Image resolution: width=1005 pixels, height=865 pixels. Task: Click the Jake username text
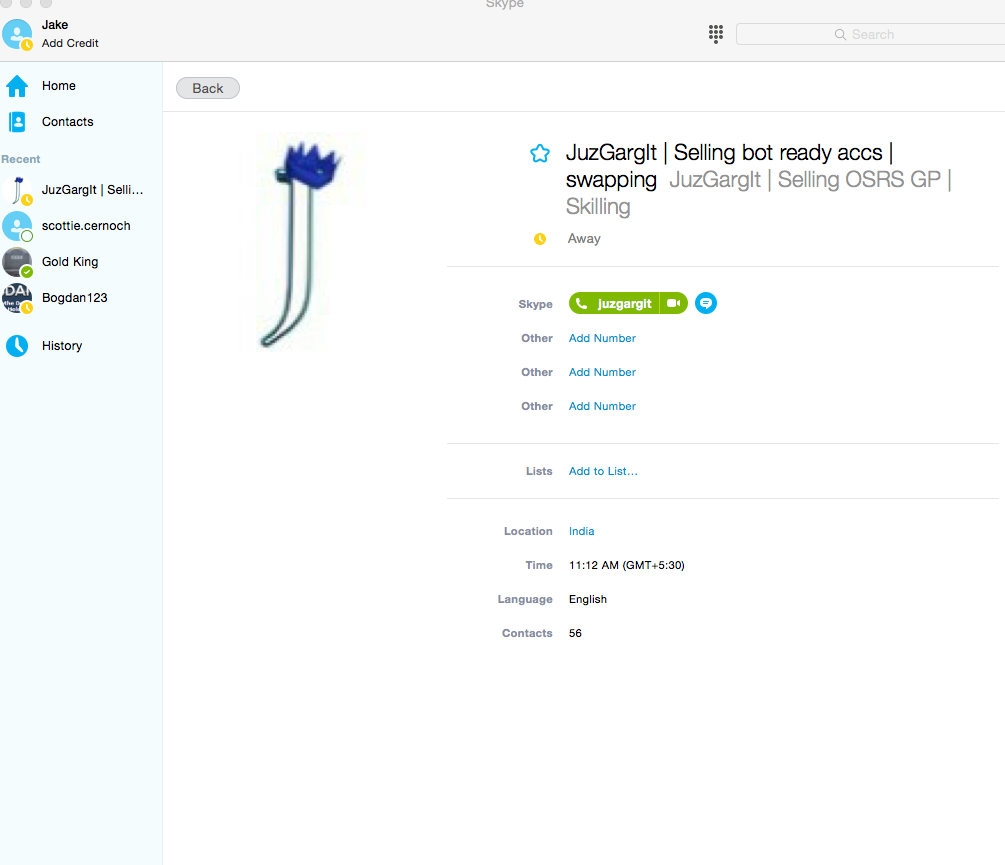coord(54,25)
